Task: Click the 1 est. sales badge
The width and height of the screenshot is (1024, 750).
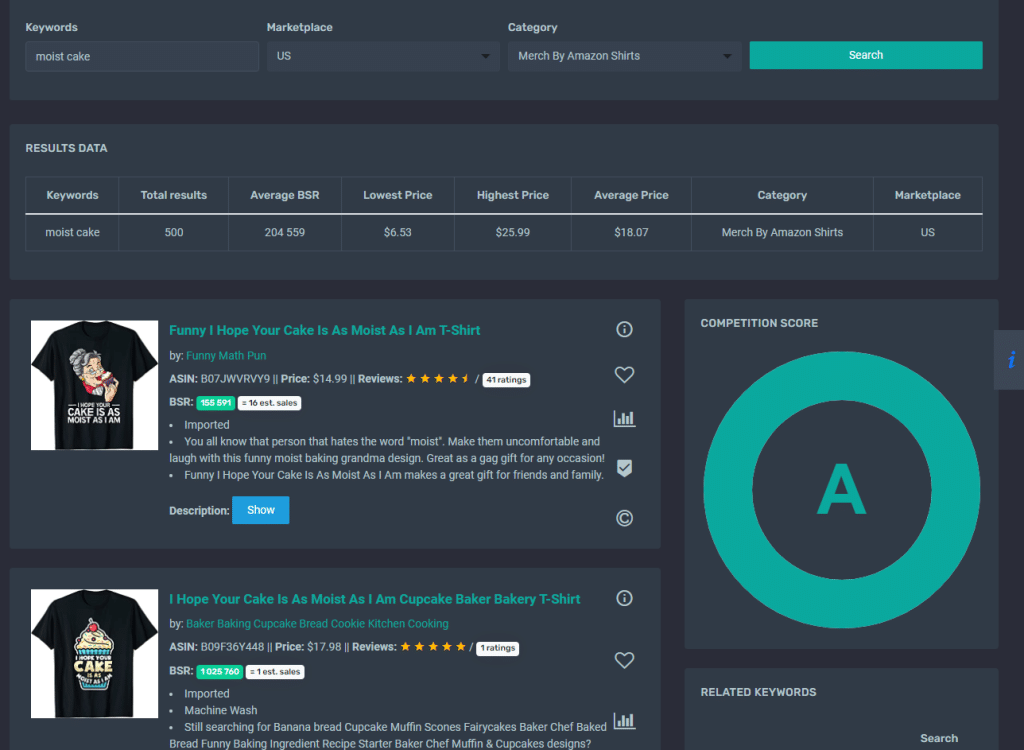Action: coord(275,672)
